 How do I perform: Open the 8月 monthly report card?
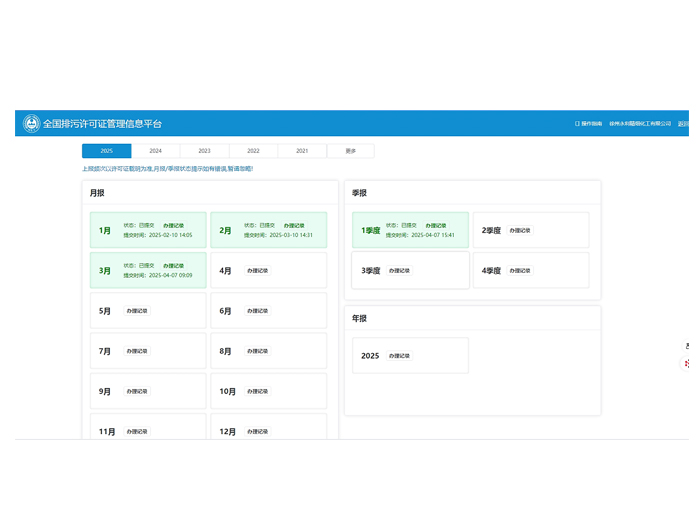(268, 351)
